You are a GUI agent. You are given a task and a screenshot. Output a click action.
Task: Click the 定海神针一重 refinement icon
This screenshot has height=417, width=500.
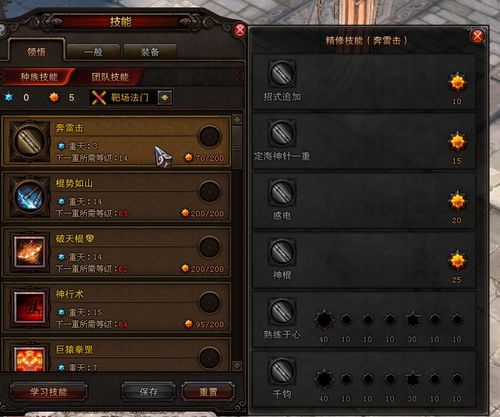(x=282, y=133)
